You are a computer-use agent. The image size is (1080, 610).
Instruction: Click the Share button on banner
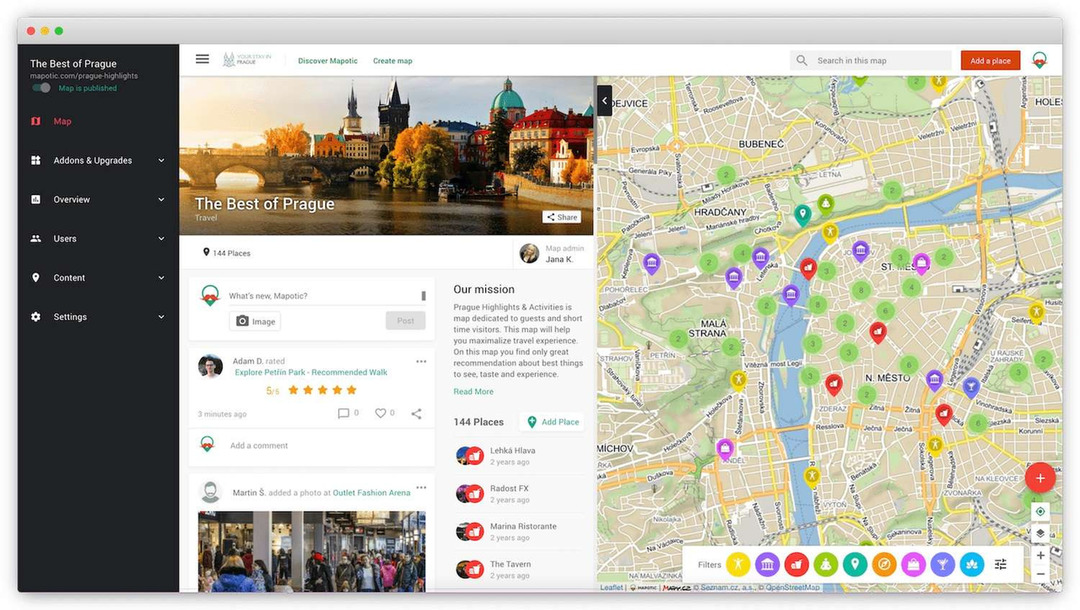[x=561, y=217]
